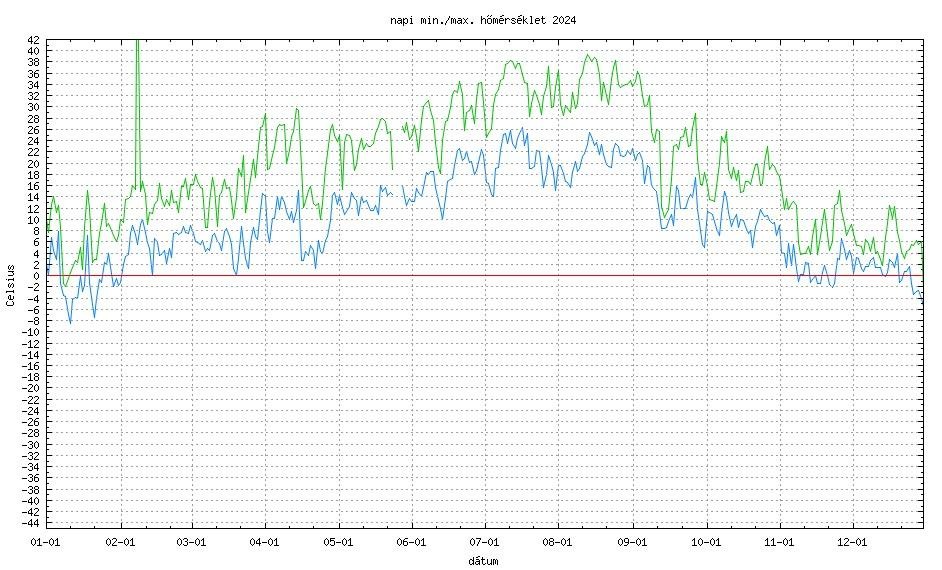This screenshot has height=570, width=942.
Task: Click the -20 value on the y-axis
Action: pyautogui.click(x=30, y=388)
